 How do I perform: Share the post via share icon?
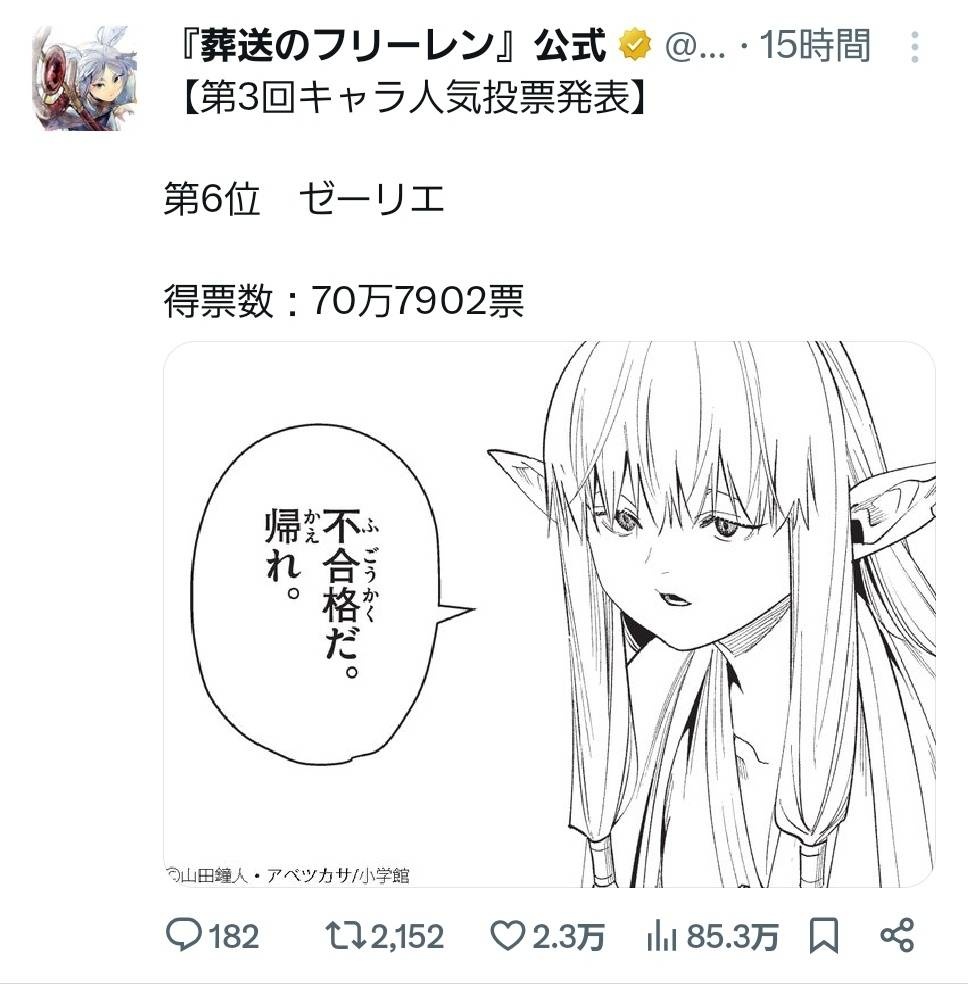[897, 936]
